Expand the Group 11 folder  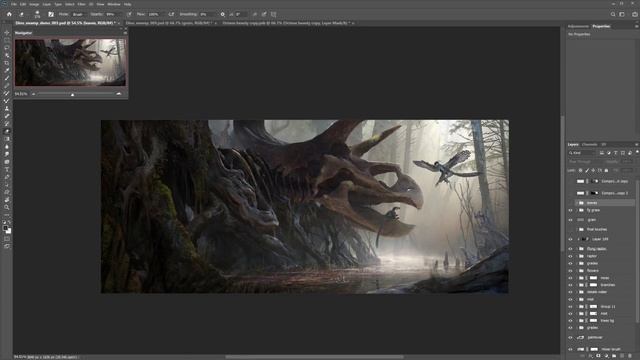[577, 307]
